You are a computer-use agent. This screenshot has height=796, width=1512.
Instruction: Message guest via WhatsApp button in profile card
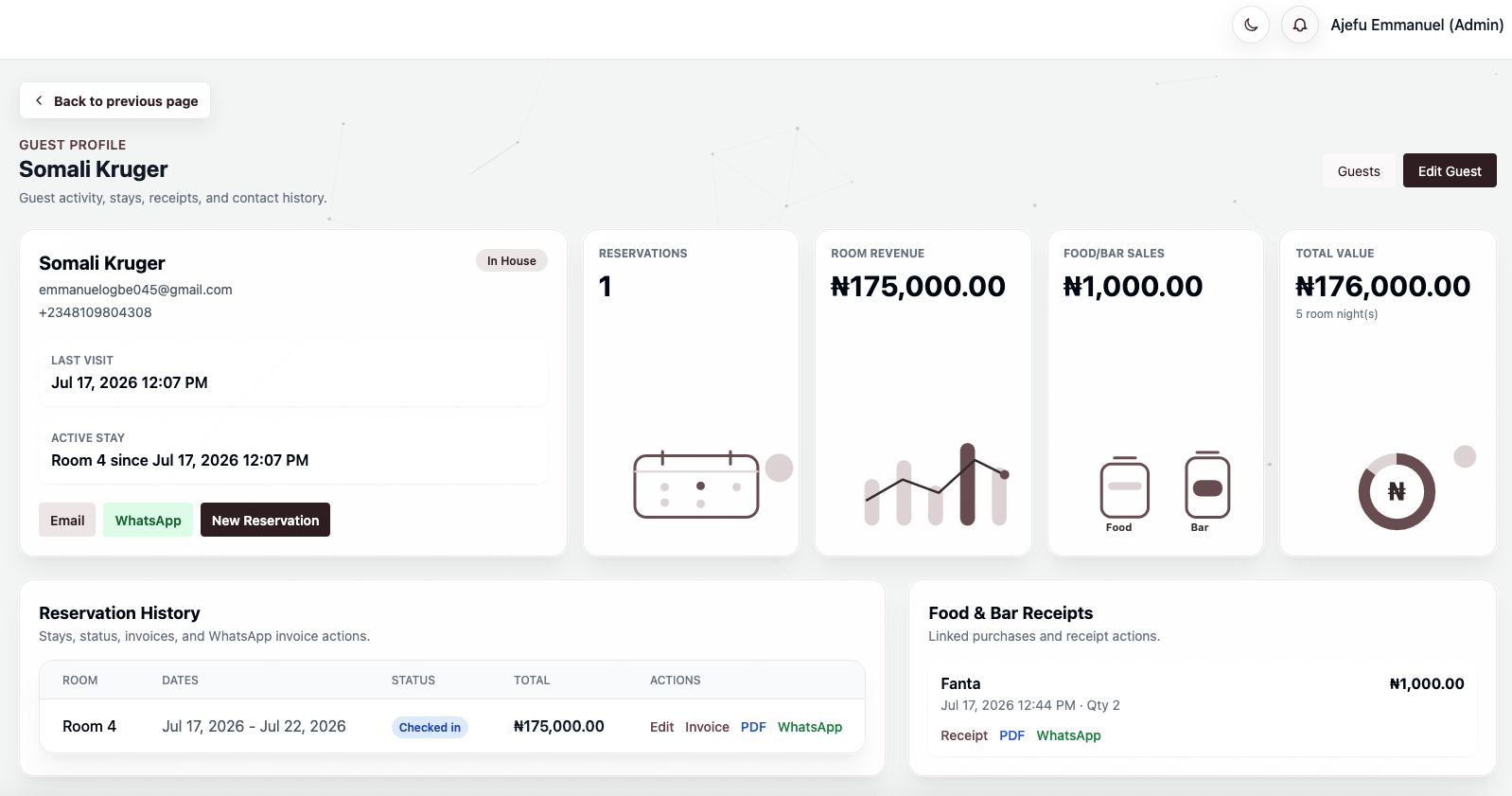click(148, 520)
